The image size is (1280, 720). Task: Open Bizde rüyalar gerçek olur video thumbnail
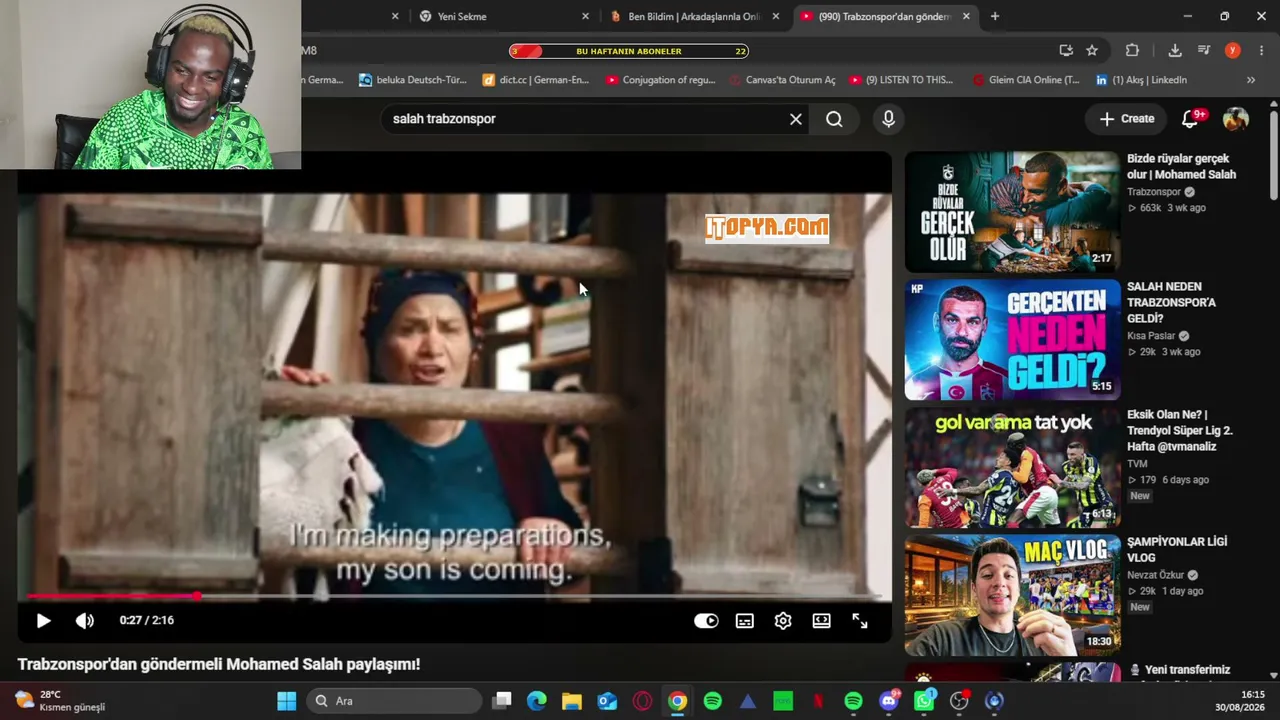point(1012,212)
